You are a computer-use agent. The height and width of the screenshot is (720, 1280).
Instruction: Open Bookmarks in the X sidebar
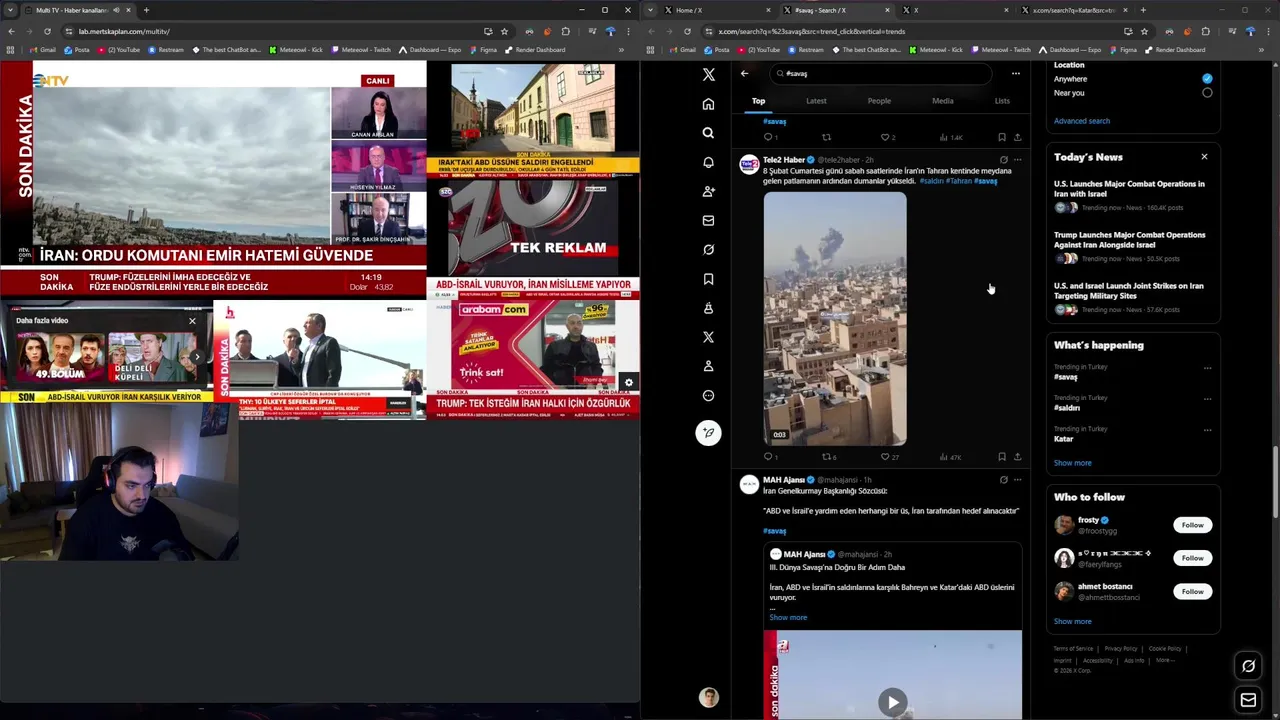tap(708, 279)
